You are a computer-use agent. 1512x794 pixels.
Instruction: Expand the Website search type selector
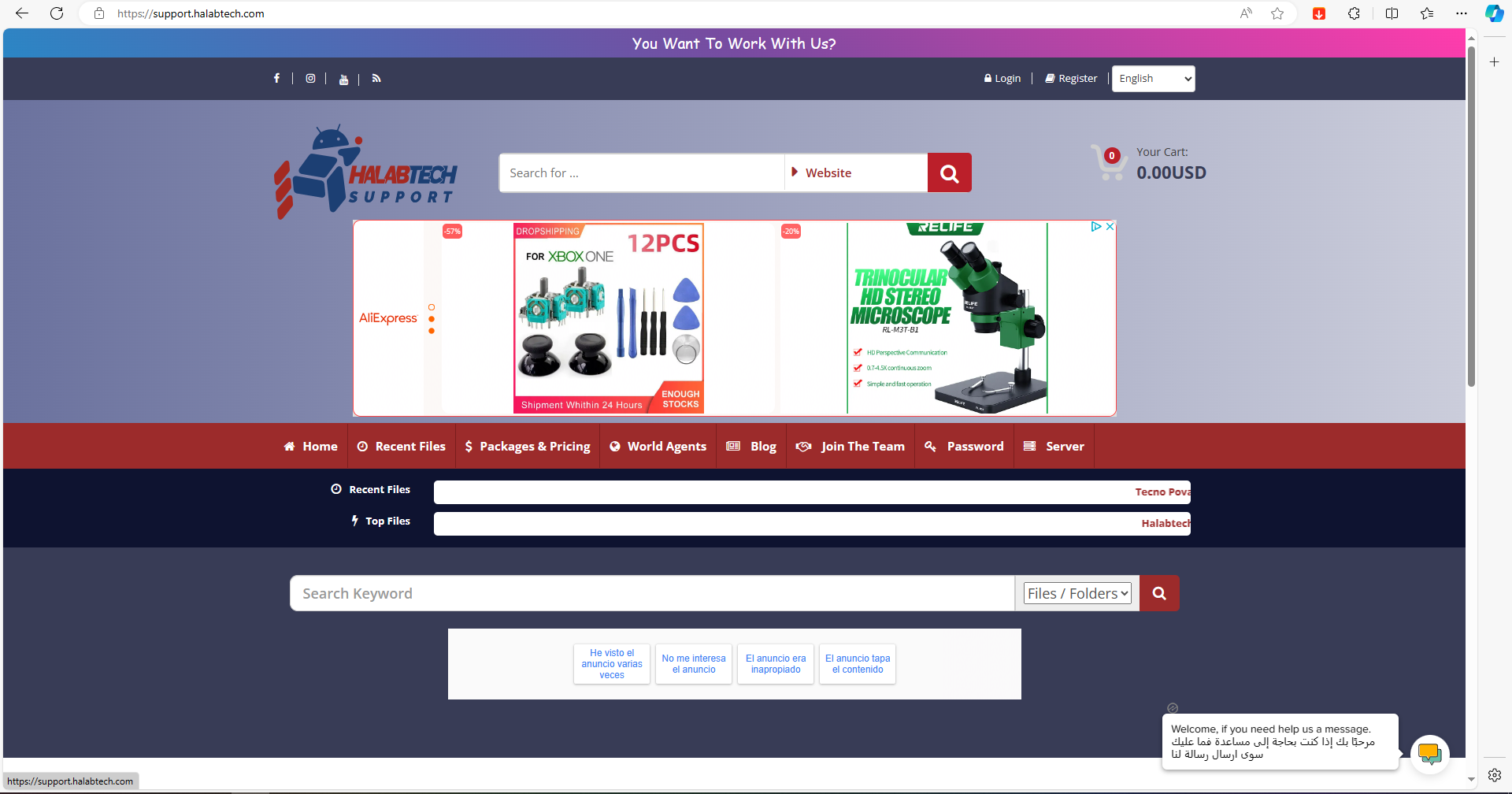tap(855, 173)
